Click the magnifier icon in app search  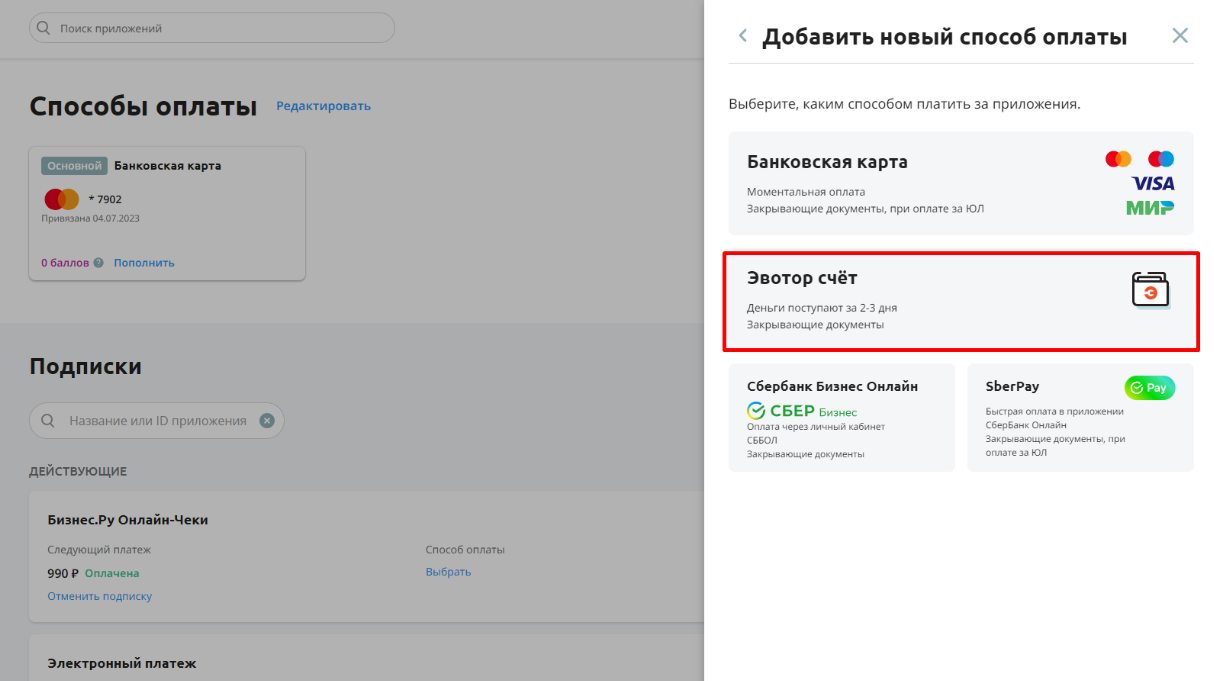[44, 28]
